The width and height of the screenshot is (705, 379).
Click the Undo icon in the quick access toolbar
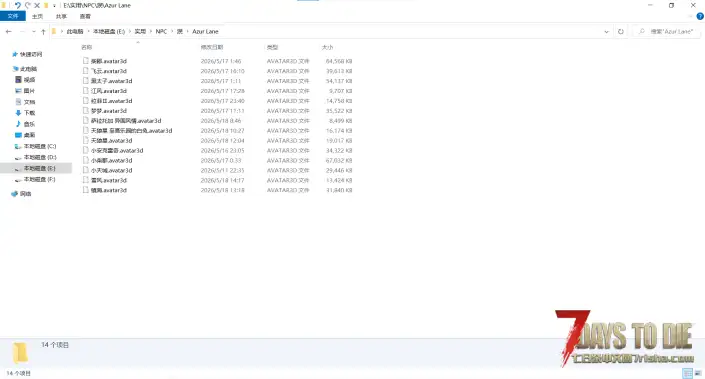(x=18, y=5)
